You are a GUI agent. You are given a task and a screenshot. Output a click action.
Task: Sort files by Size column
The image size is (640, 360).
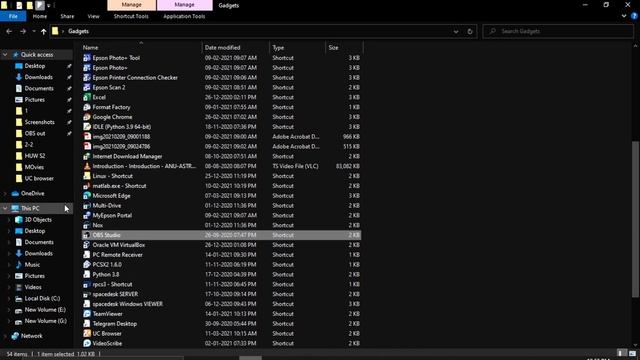coord(344,48)
